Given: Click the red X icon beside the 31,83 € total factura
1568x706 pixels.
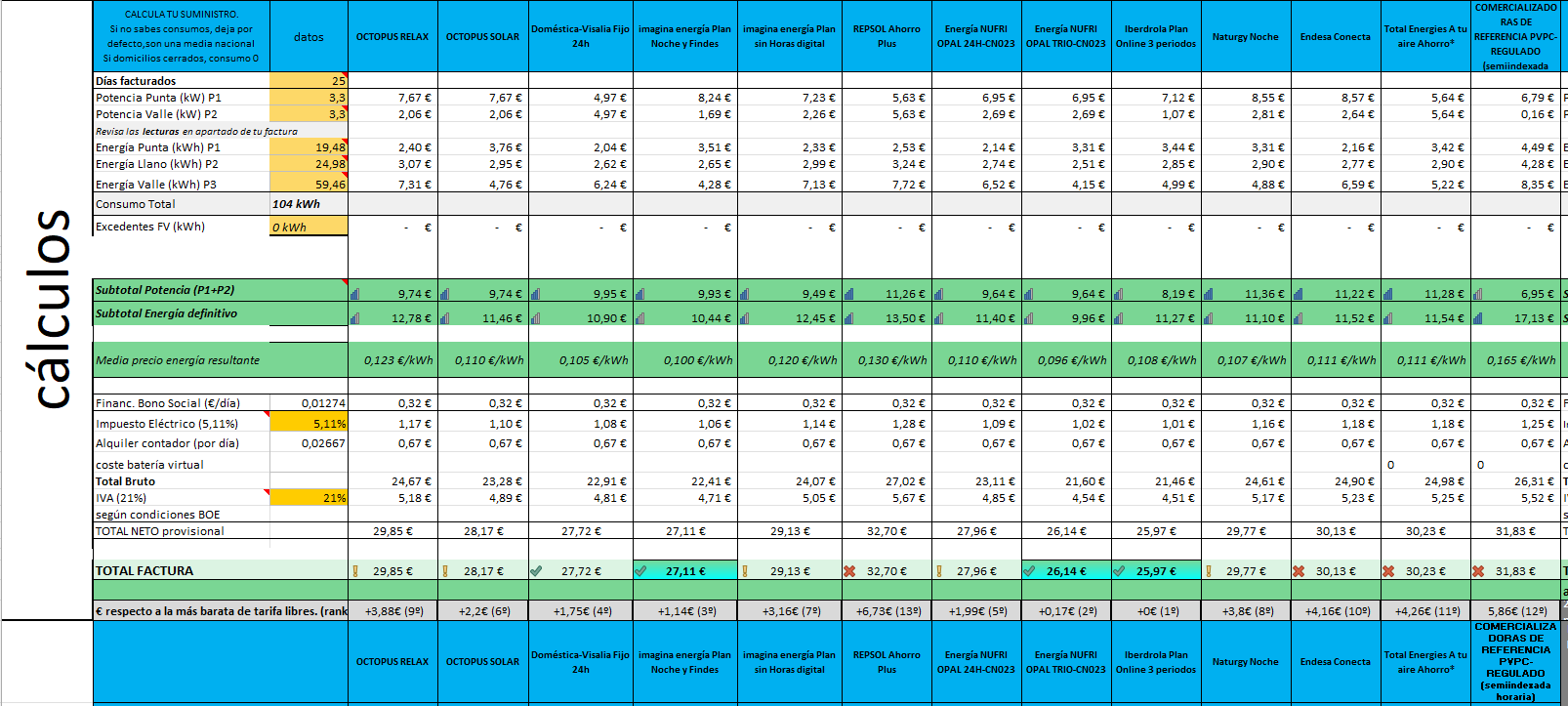Looking at the screenshot, I should click(x=1478, y=571).
